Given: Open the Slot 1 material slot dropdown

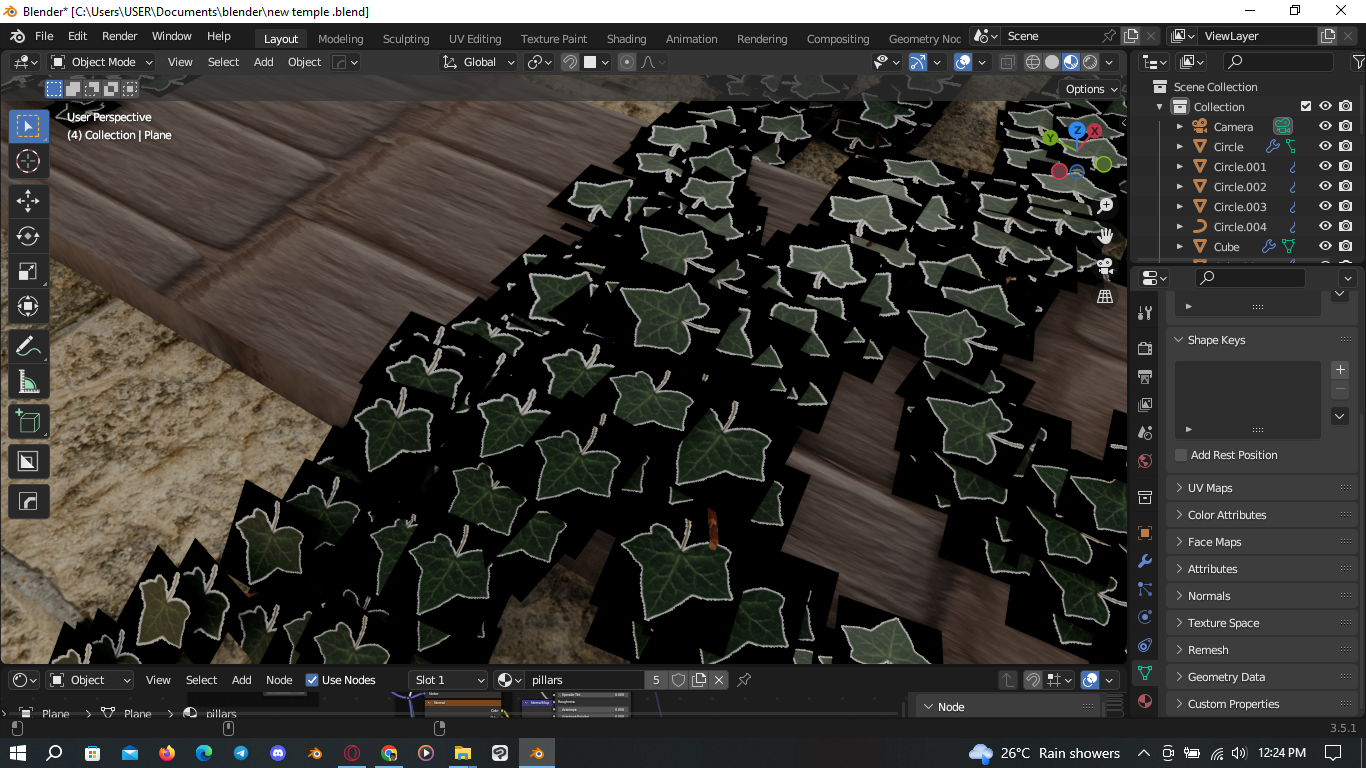Looking at the screenshot, I should pos(448,680).
